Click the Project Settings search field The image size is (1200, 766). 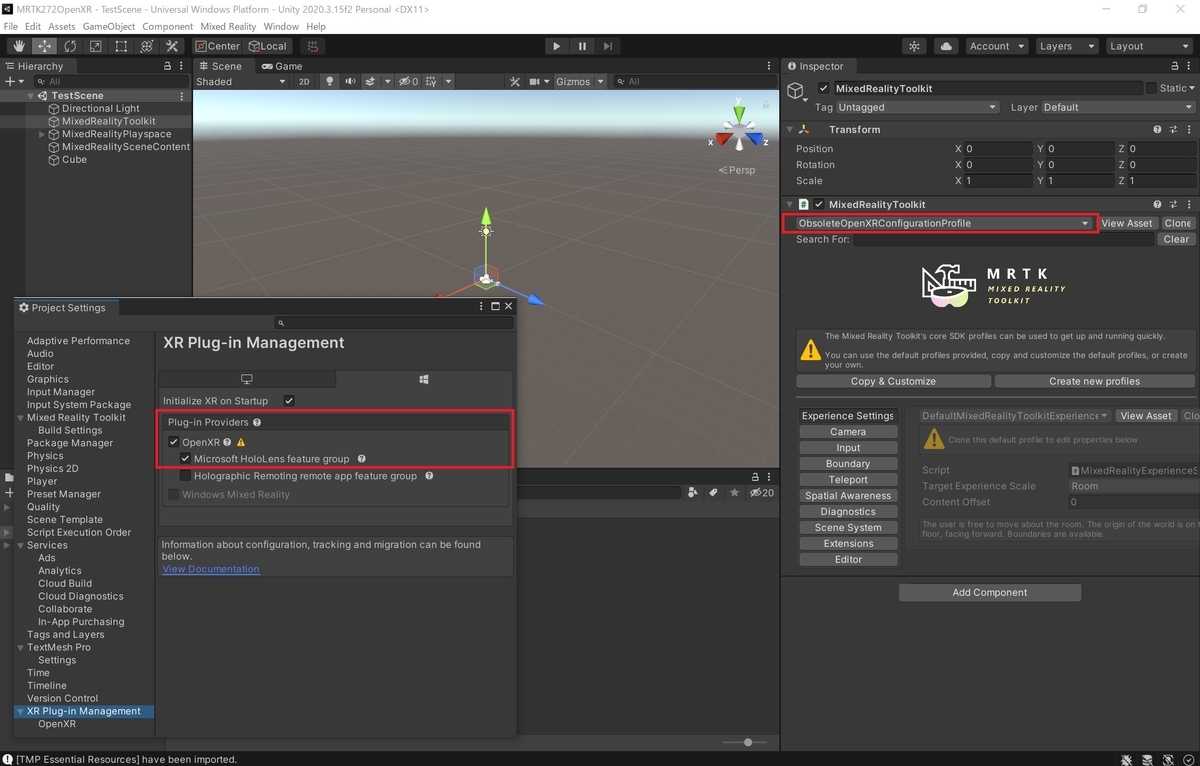coord(395,323)
